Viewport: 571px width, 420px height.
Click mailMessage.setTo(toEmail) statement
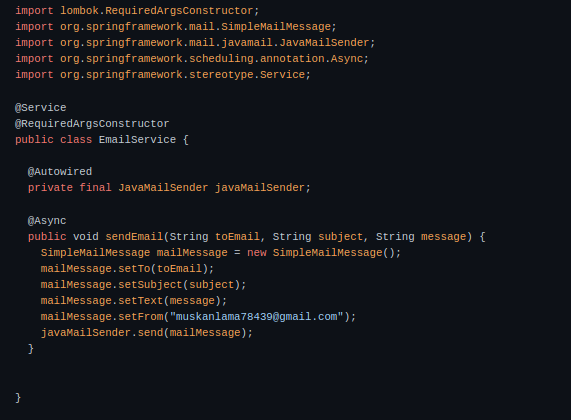pyautogui.click(x=127, y=269)
